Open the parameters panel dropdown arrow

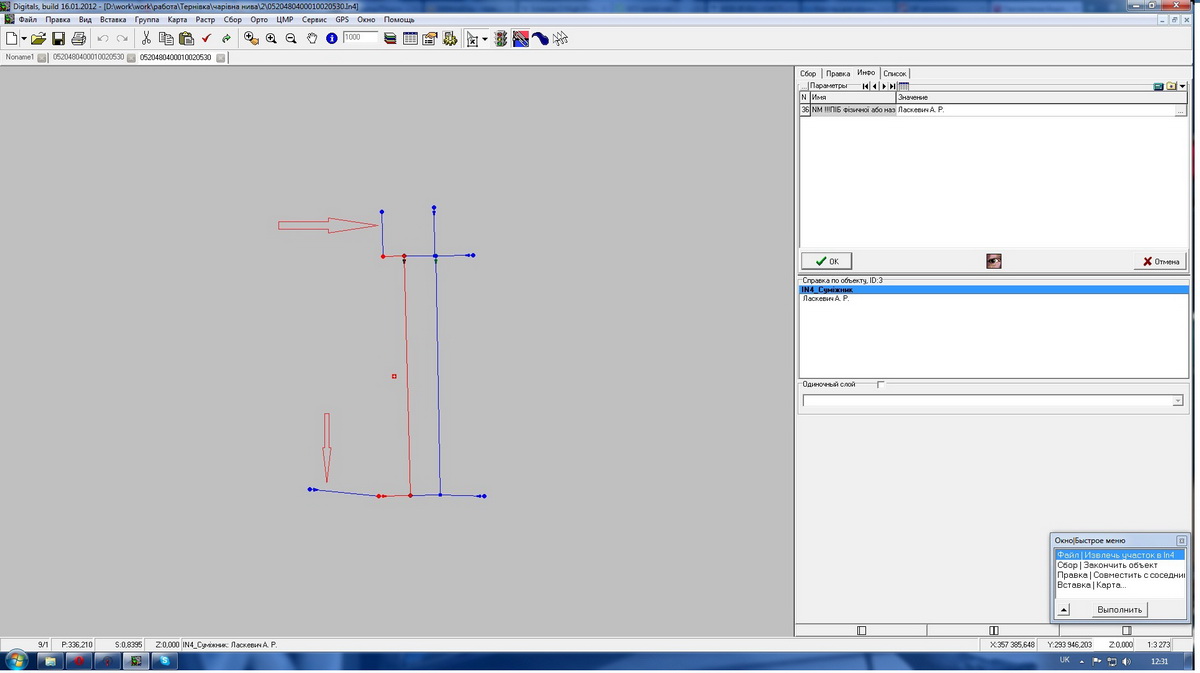click(x=1183, y=87)
